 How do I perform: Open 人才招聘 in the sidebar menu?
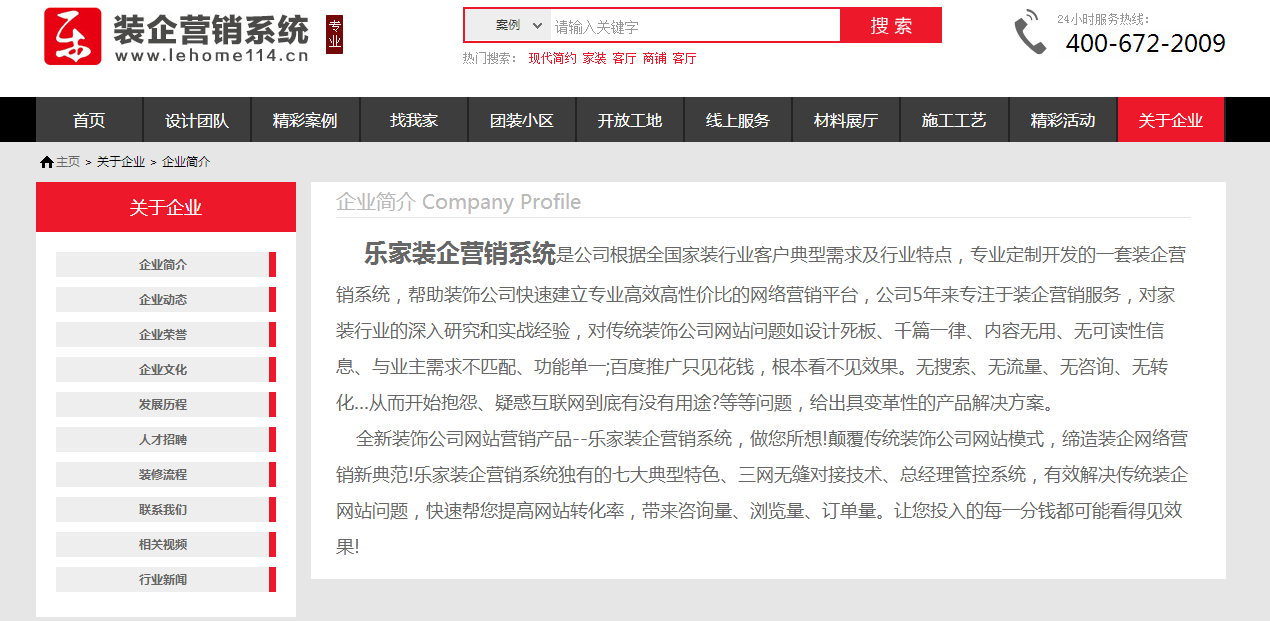pyautogui.click(x=164, y=440)
